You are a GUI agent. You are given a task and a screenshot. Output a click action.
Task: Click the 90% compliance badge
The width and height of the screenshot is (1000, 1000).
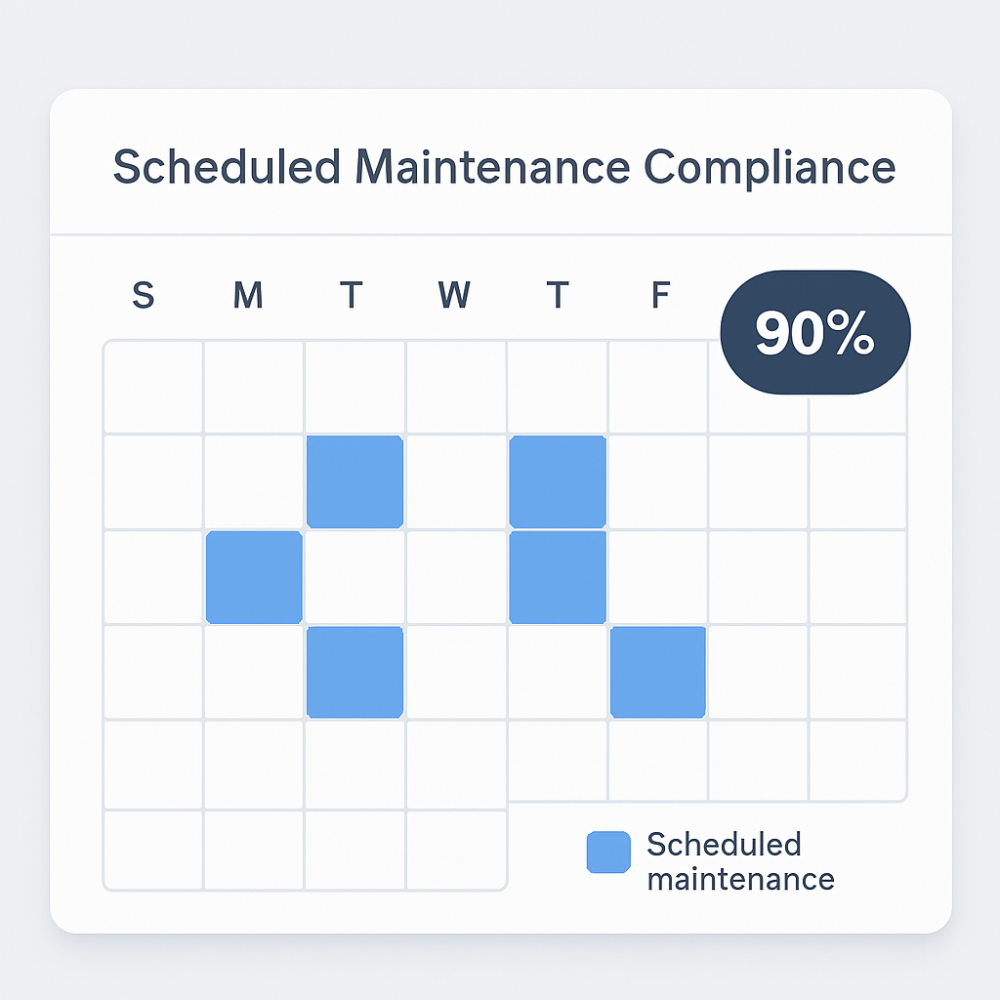815,332
